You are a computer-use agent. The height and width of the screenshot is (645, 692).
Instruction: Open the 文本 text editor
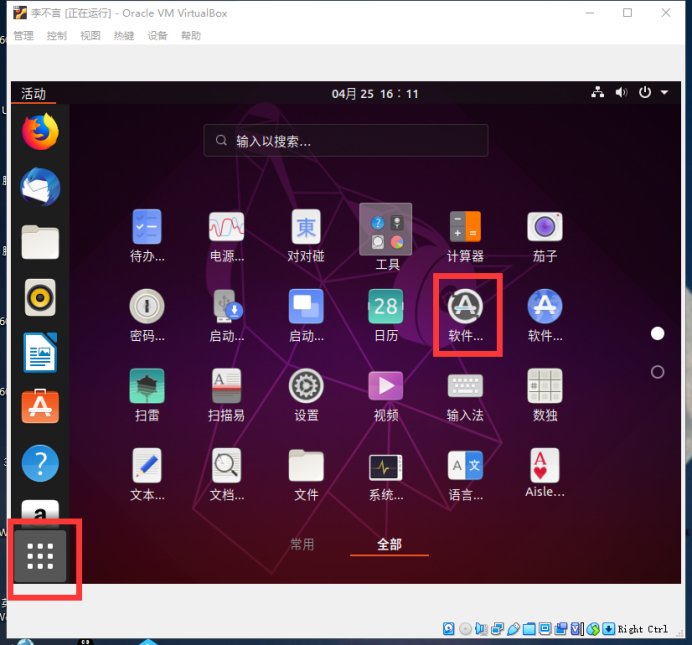point(147,475)
